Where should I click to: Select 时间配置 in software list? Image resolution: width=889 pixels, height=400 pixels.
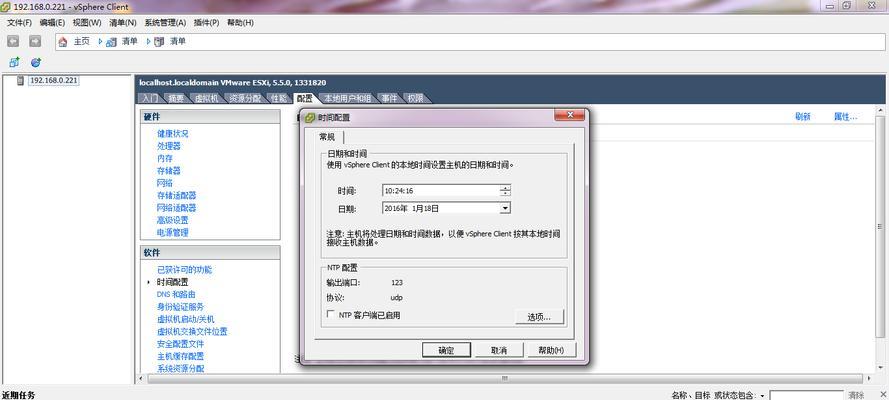click(173, 282)
